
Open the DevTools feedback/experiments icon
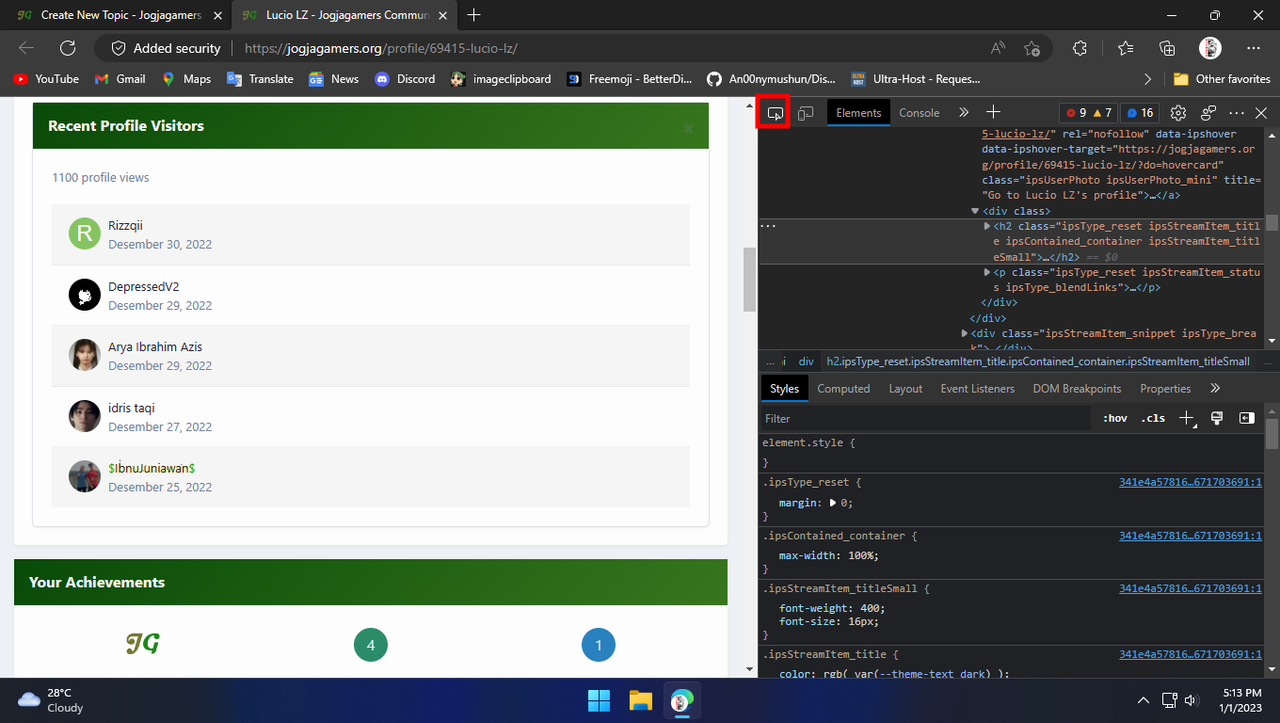pyautogui.click(x=1208, y=113)
